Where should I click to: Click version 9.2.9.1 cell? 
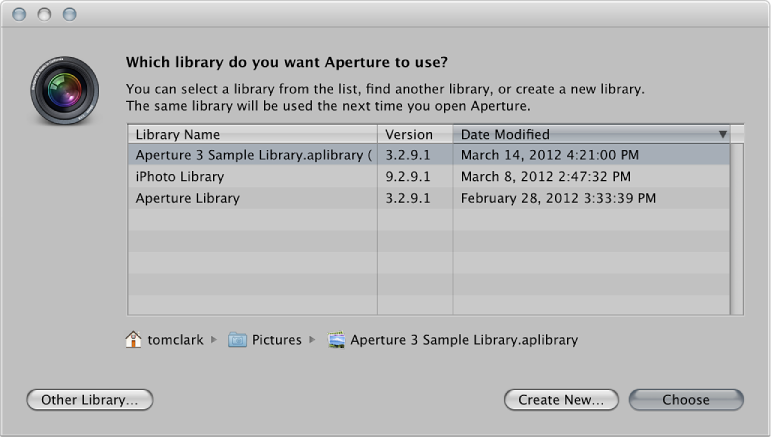[408, 176]
